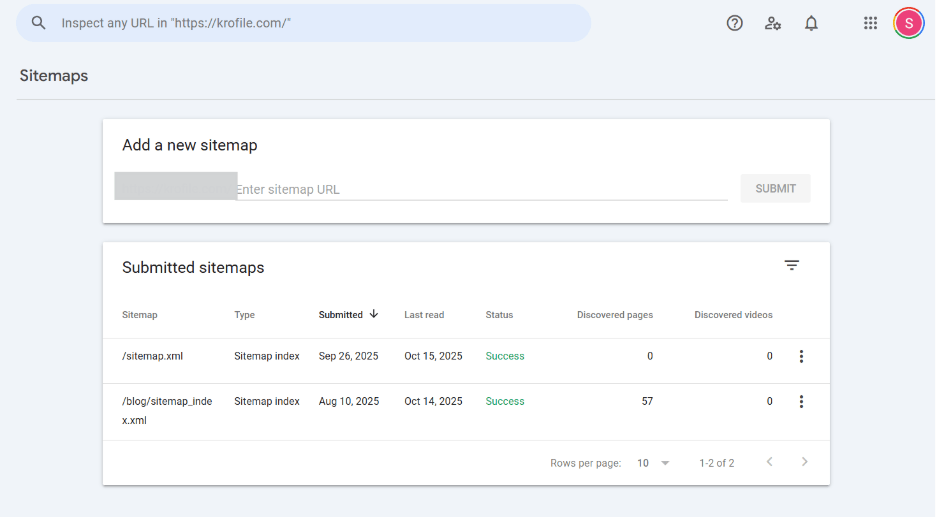
Task: Go to next page of sitemaps
Action: click(x=804, y=462)
